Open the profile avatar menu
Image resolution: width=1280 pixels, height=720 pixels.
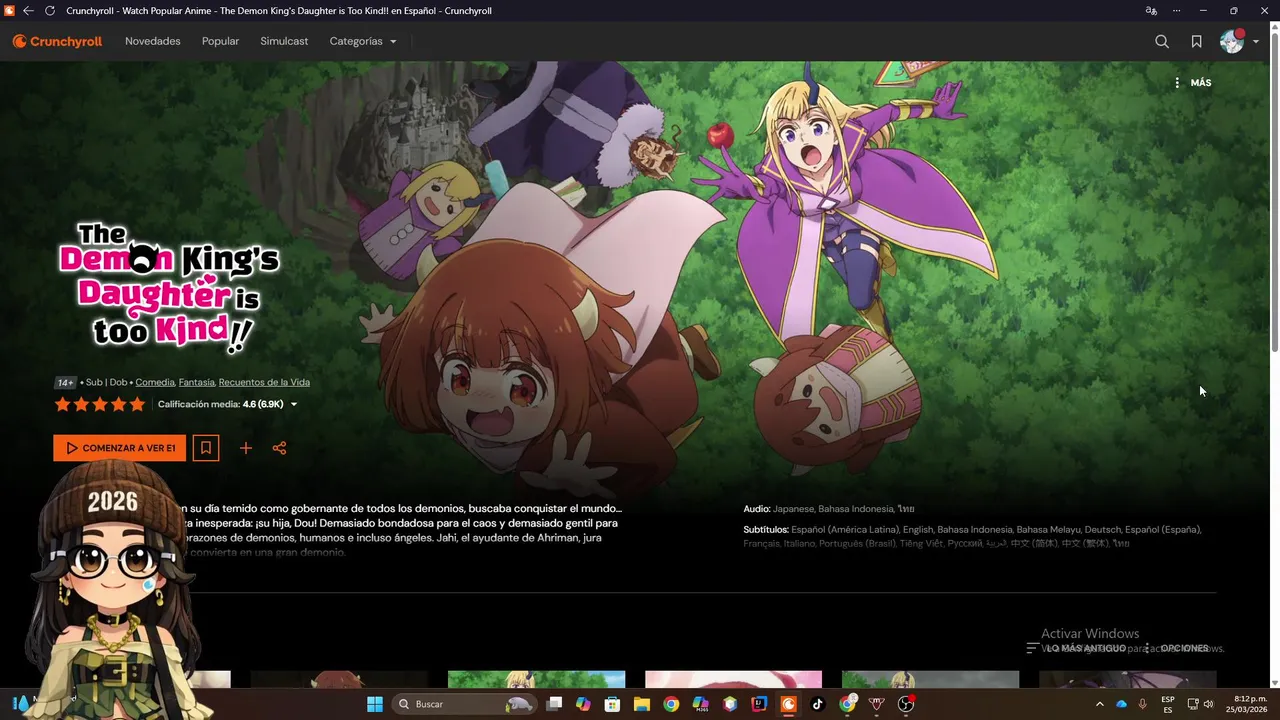tap(1232, 41)
